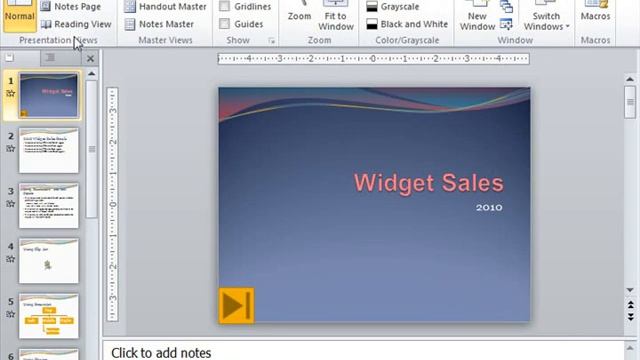Enable the Guides checkbox
The height and width of the screenshot is (360, 640).
(224, 24)
